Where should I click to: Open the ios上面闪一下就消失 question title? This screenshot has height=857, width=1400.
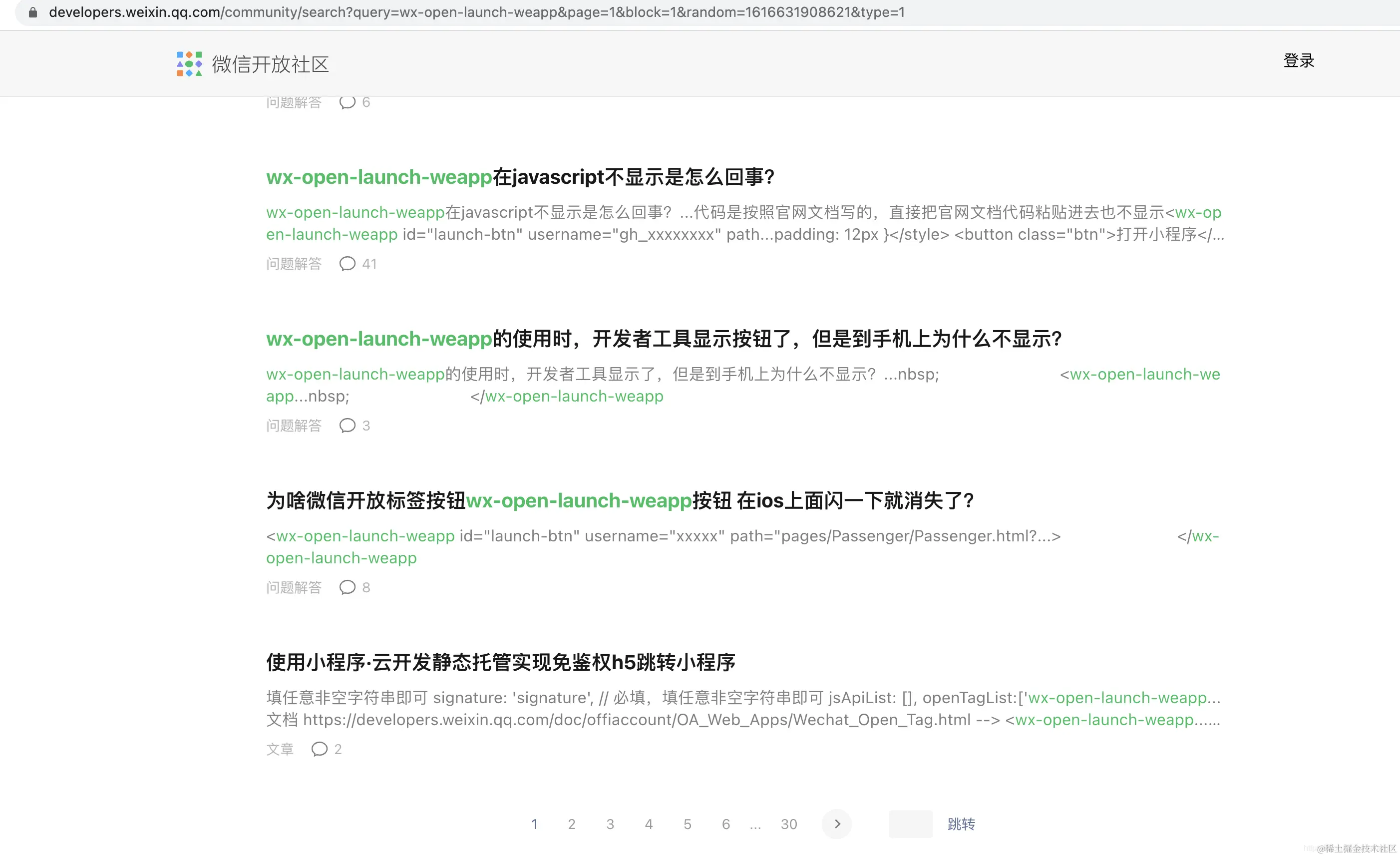pyautogui.click(x=619, y=501)
